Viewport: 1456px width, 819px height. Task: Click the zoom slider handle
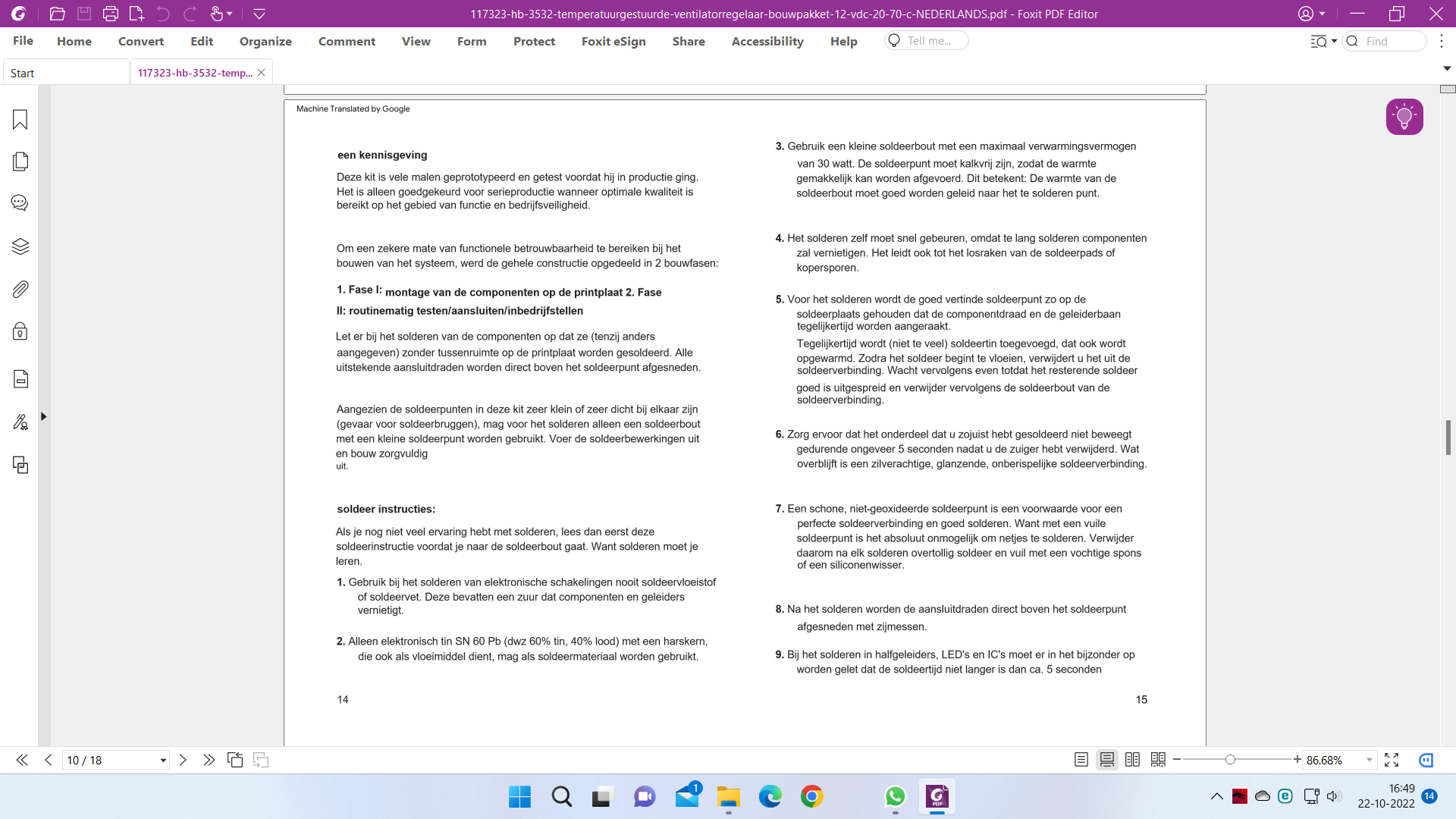(1230, 760)
